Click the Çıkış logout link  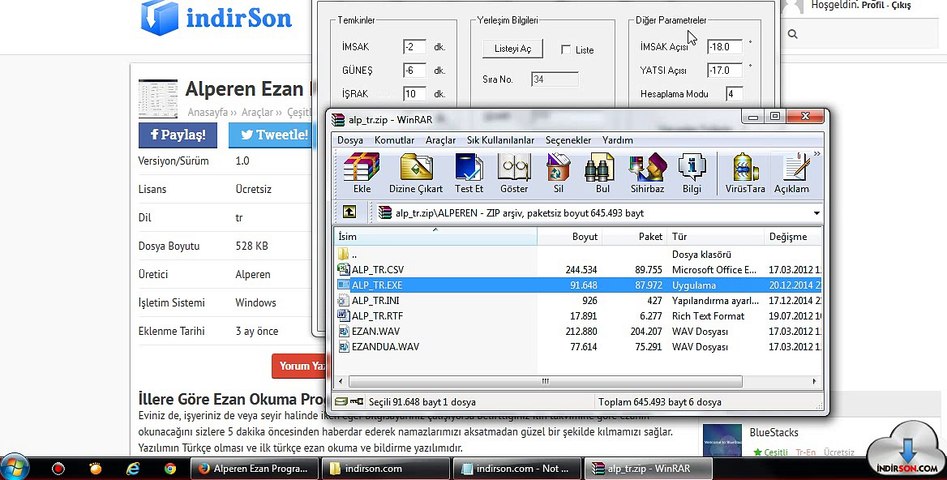[901, 5]
